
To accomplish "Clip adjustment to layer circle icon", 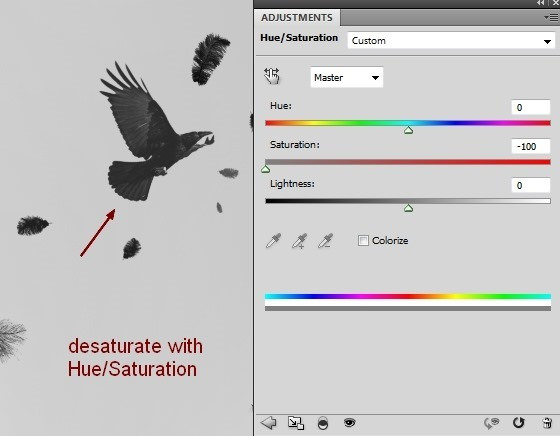I will pos(323,423).
